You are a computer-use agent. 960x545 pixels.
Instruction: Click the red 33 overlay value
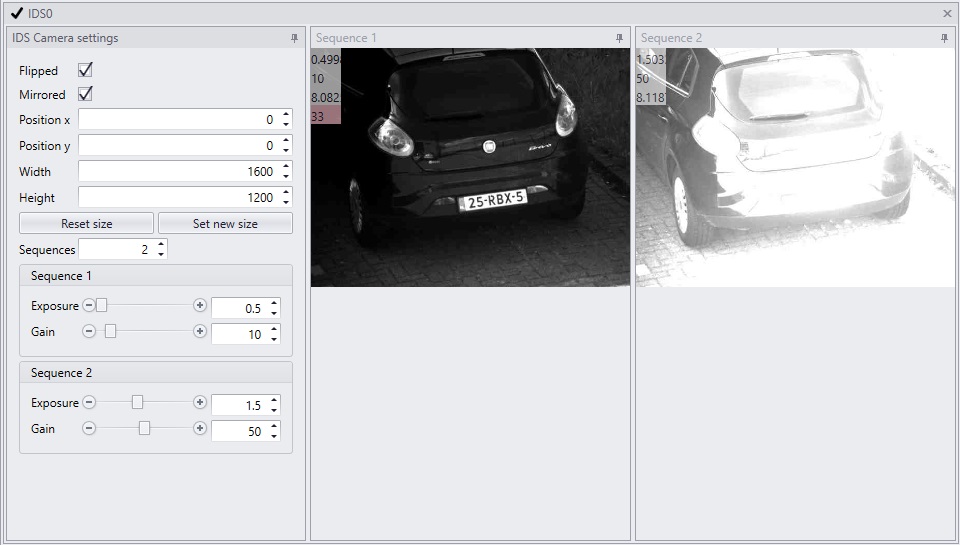(326, 116)
